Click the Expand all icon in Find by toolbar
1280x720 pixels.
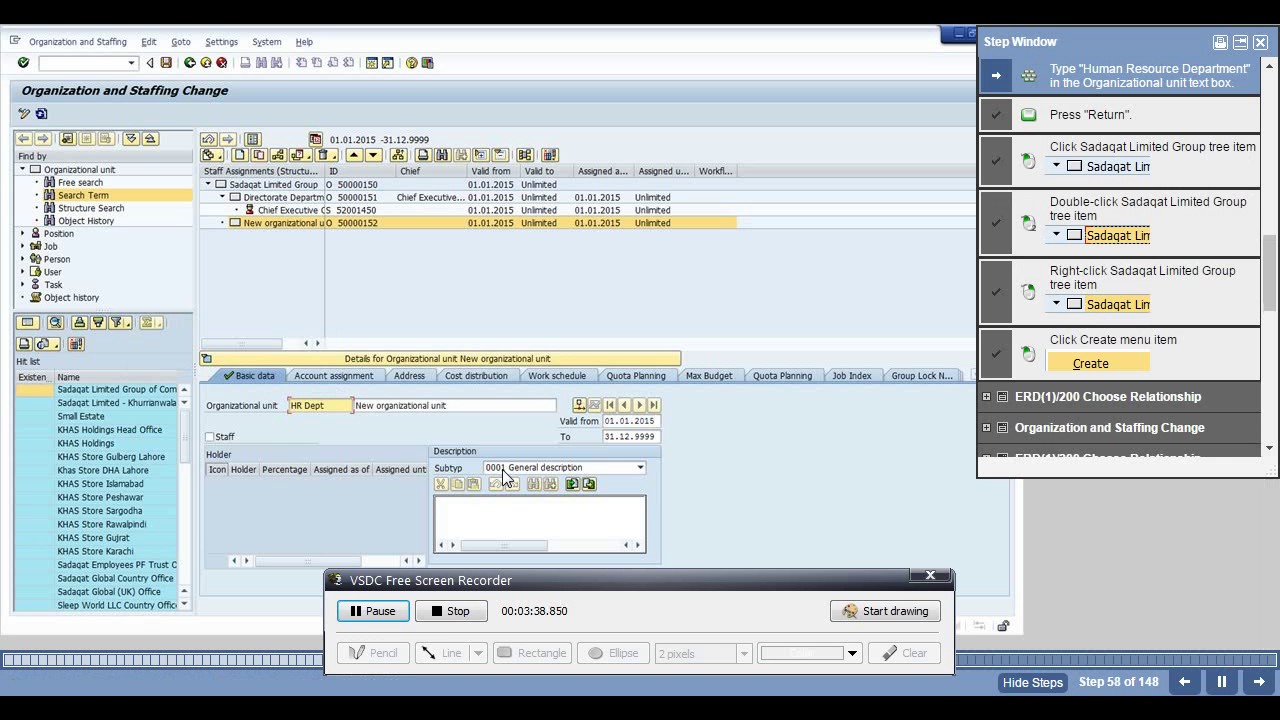tap(131, 139)
